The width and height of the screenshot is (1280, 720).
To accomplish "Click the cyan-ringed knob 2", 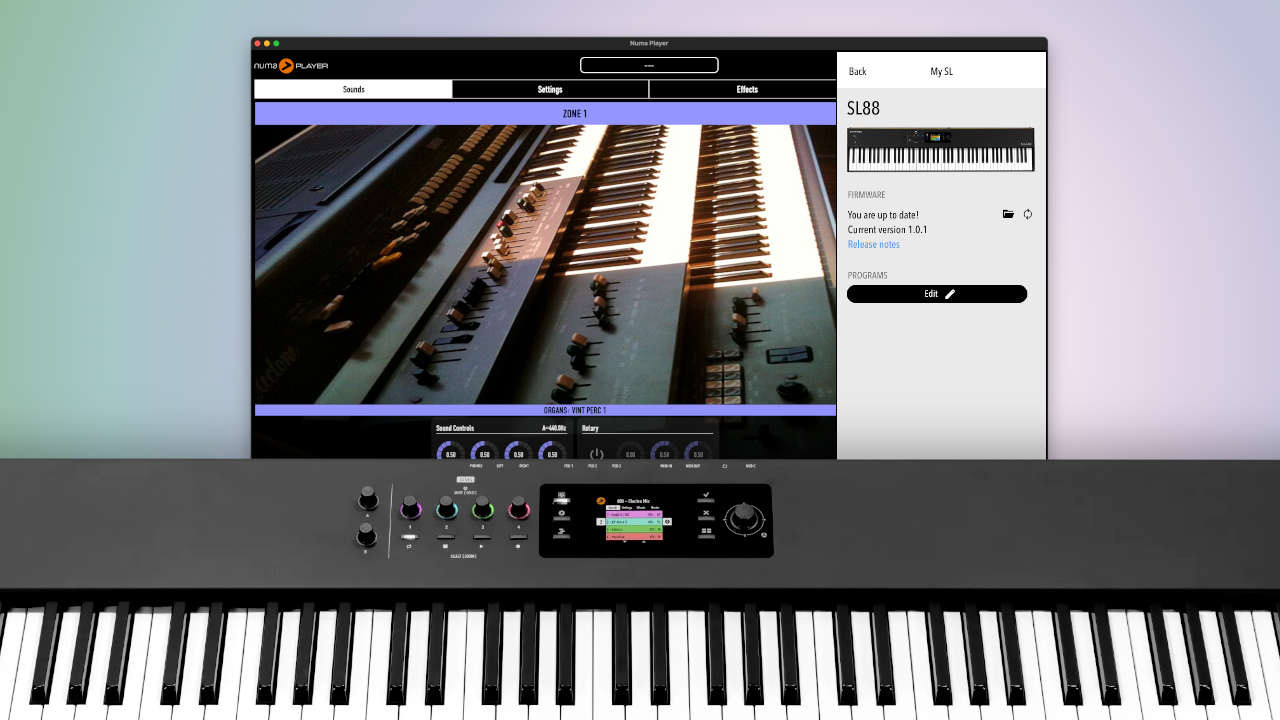I will click(447, 506).
